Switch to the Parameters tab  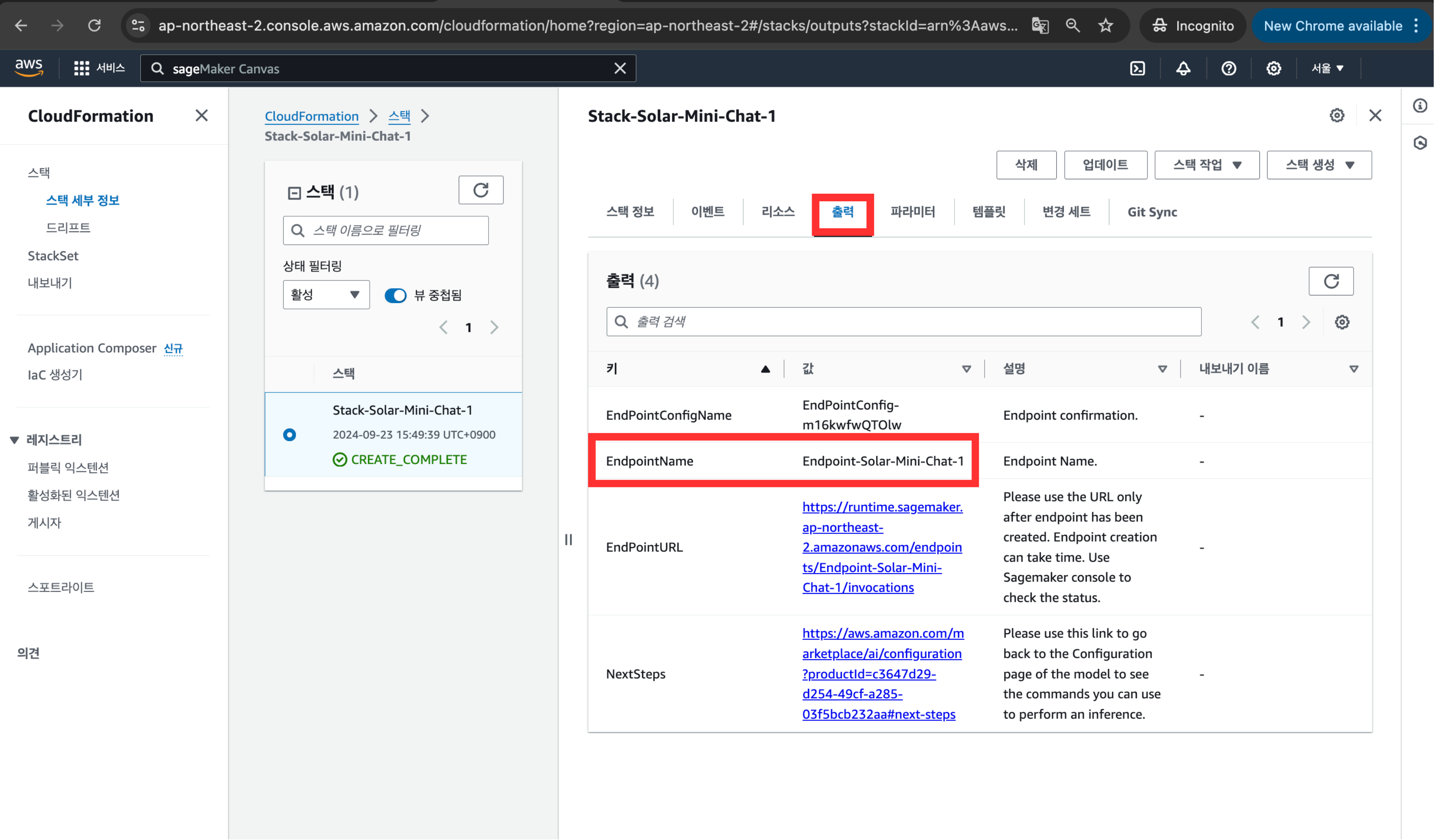[x=912, y=212]
